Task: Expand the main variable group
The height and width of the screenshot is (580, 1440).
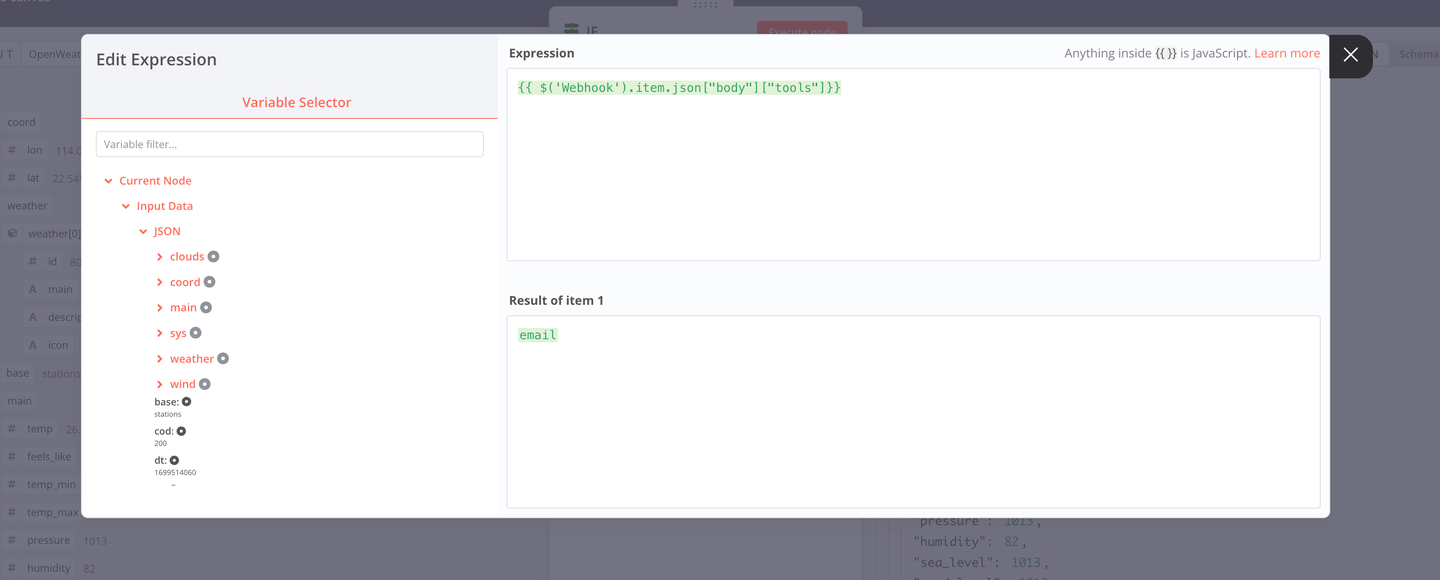Action: tap(160, 308)
